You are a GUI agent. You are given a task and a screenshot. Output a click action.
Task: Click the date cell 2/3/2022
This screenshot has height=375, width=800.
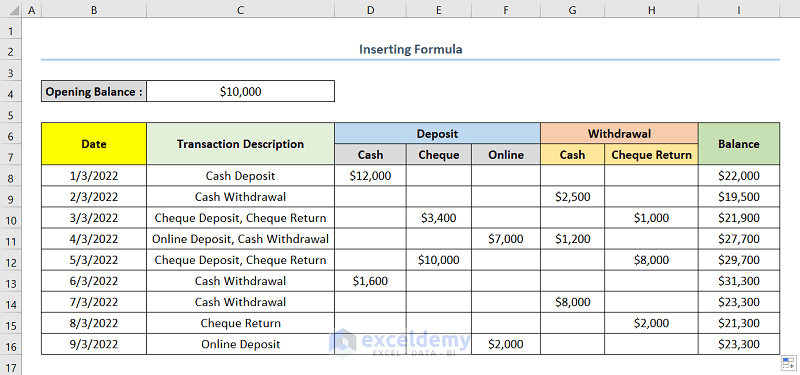click(94, 196)
